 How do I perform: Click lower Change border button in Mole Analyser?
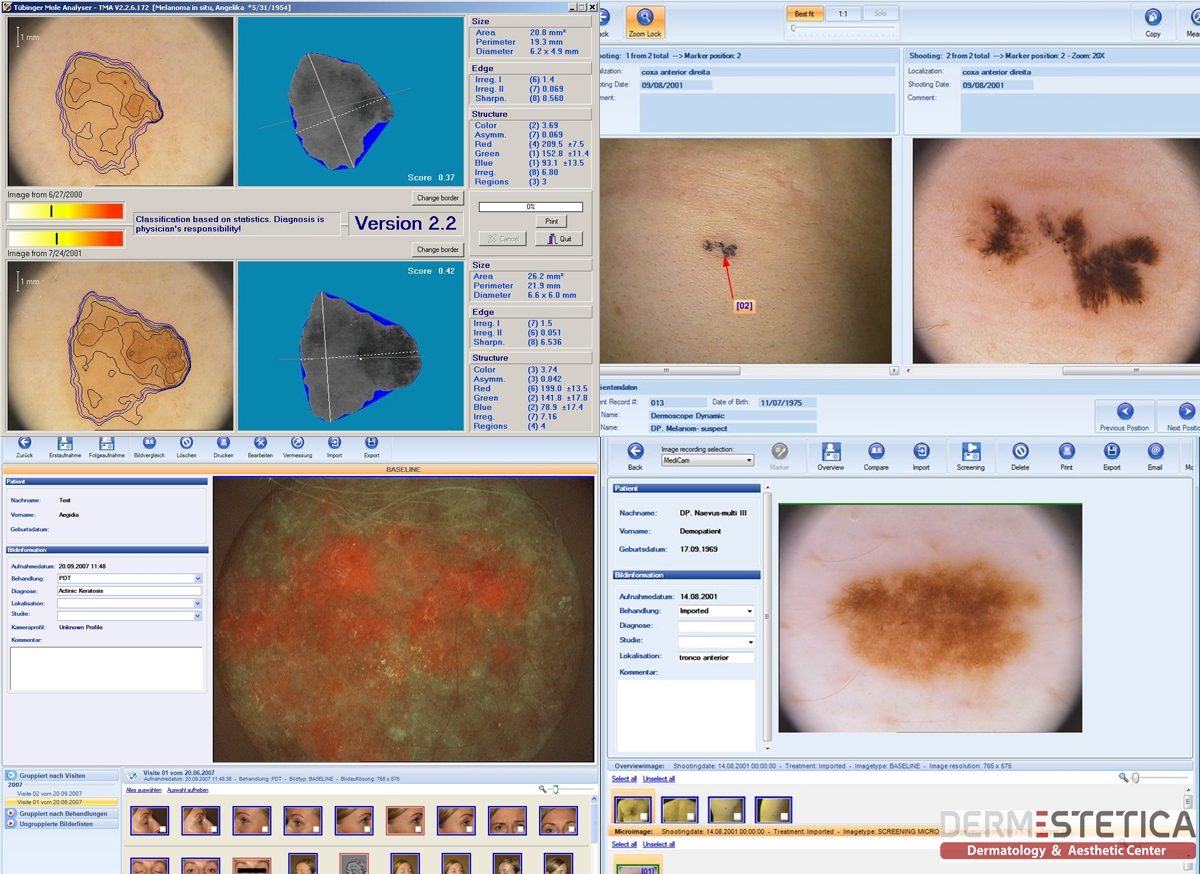pyautogui.click(x=438, y=249)
